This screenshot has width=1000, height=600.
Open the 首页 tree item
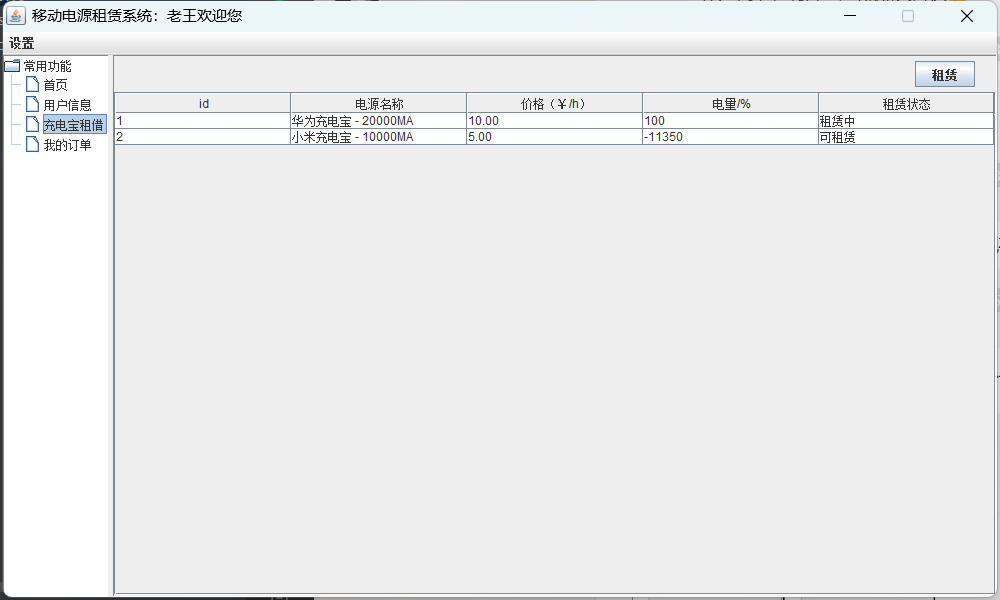[55, 85]
